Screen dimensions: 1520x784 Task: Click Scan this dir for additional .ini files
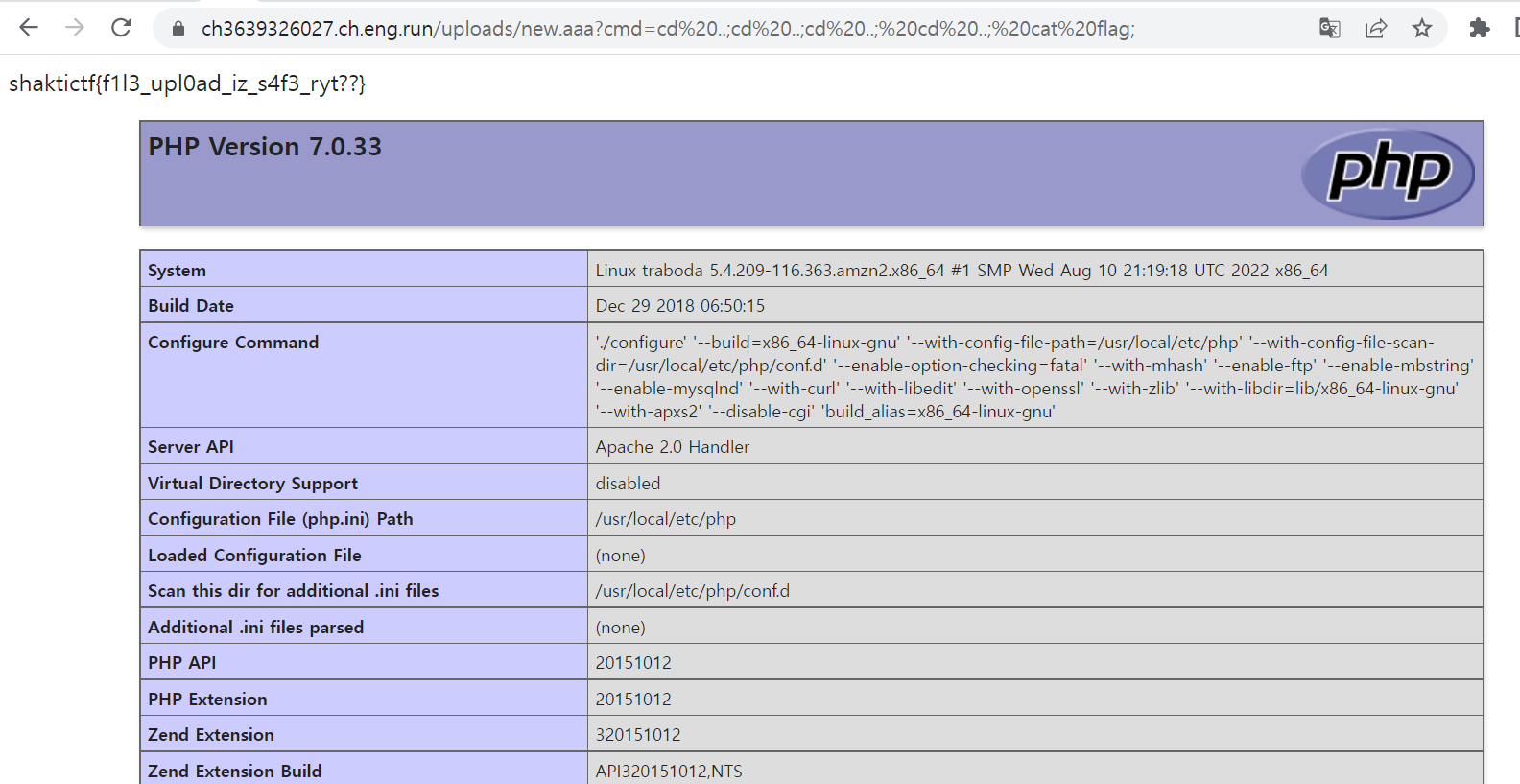[293, 591]
